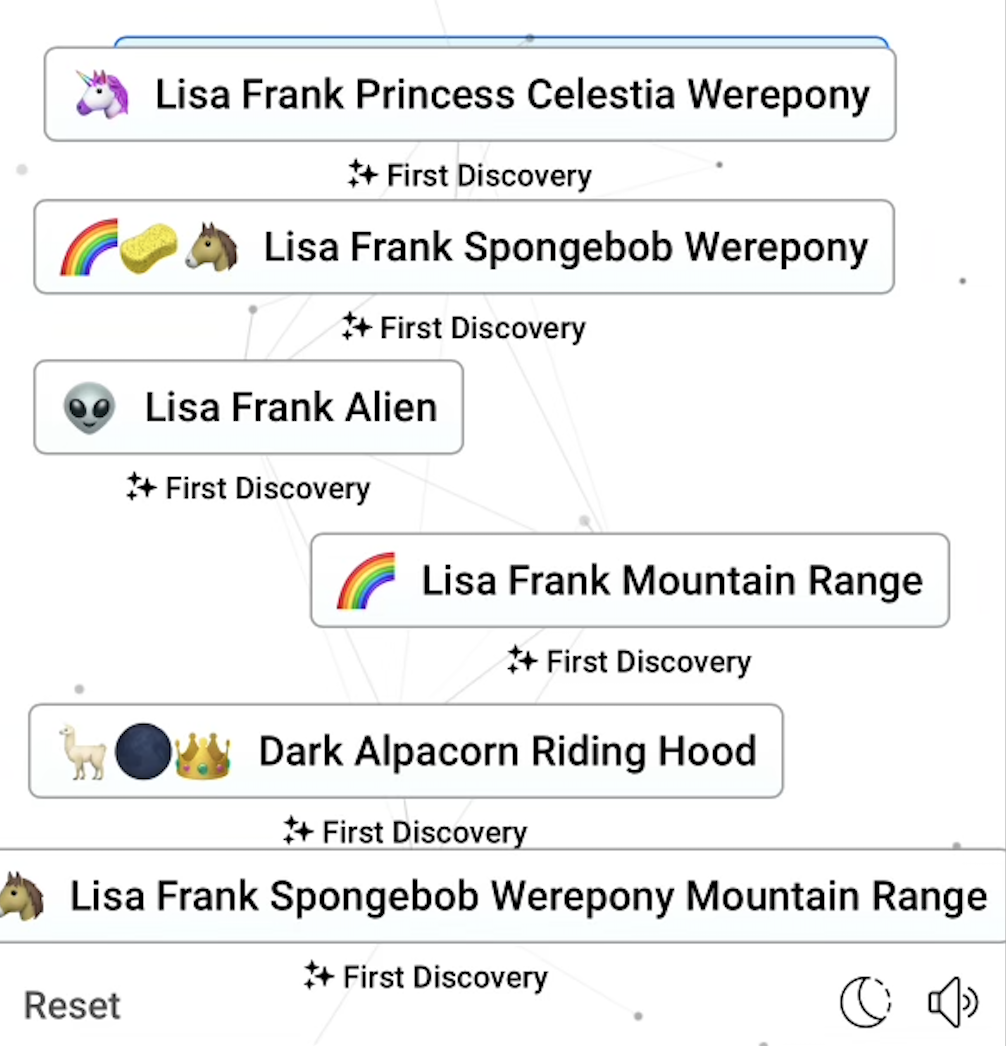Select the Lisa Frank Alien element
Viewport: 1006px width, 1046px height.
248,407
